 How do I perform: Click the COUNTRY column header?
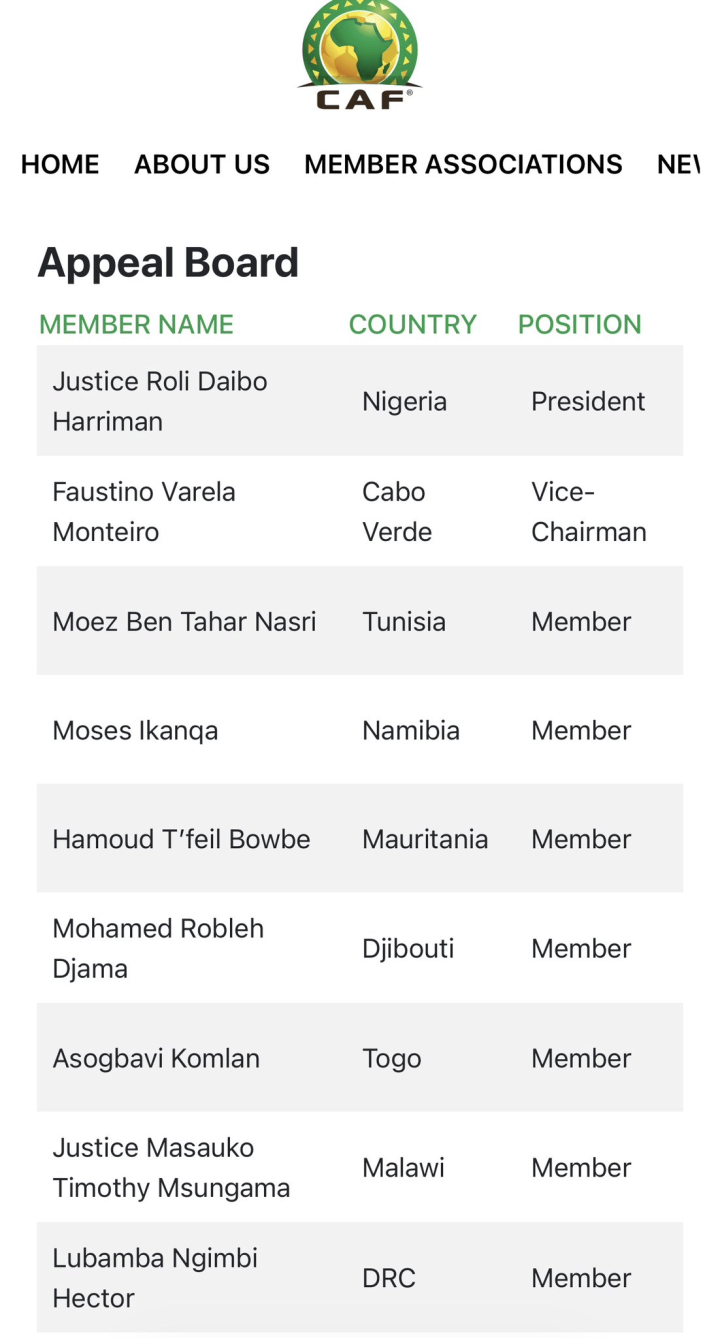click(x=412, y=325)
